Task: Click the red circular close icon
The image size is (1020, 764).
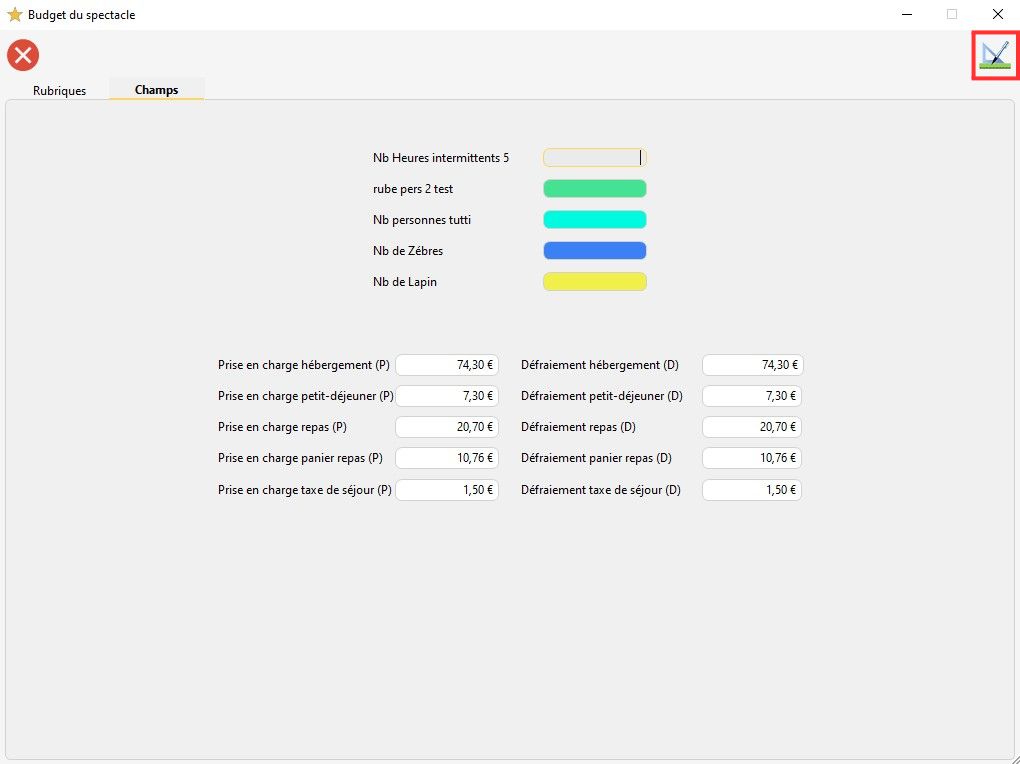Action: point(23,55)
